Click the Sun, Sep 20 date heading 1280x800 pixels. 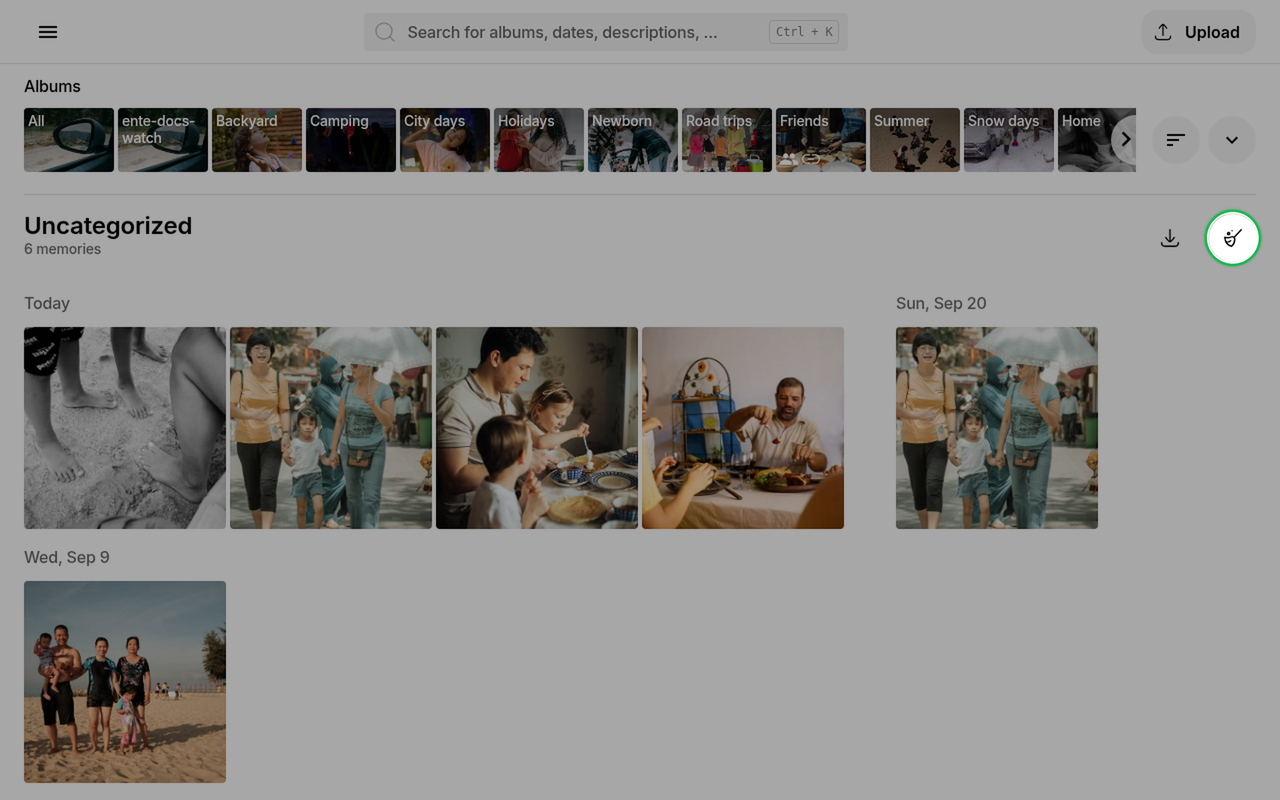(941, 303)
